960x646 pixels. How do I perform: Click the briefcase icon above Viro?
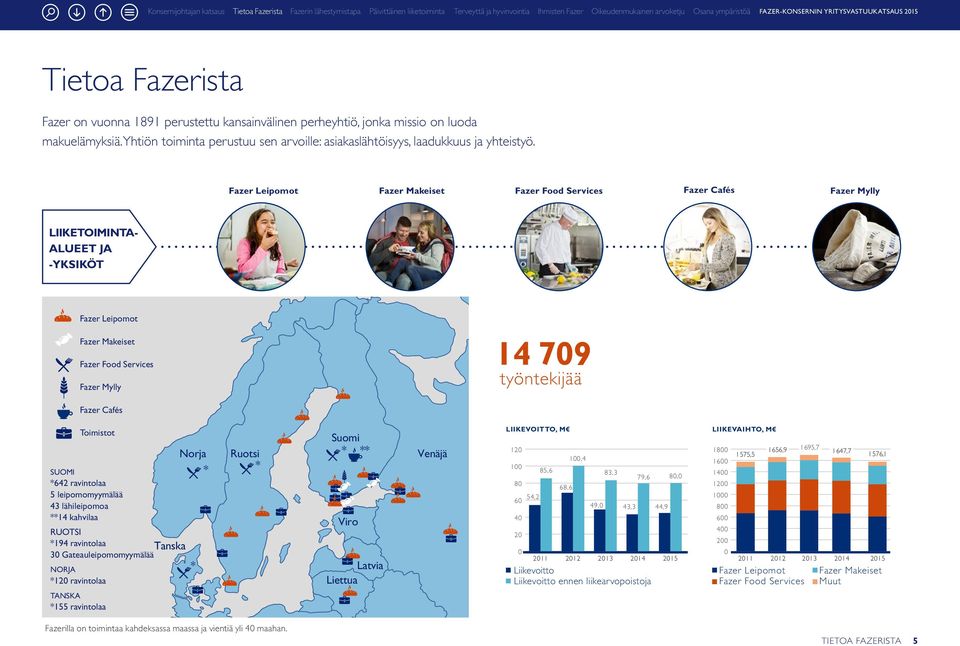point(348,509)
